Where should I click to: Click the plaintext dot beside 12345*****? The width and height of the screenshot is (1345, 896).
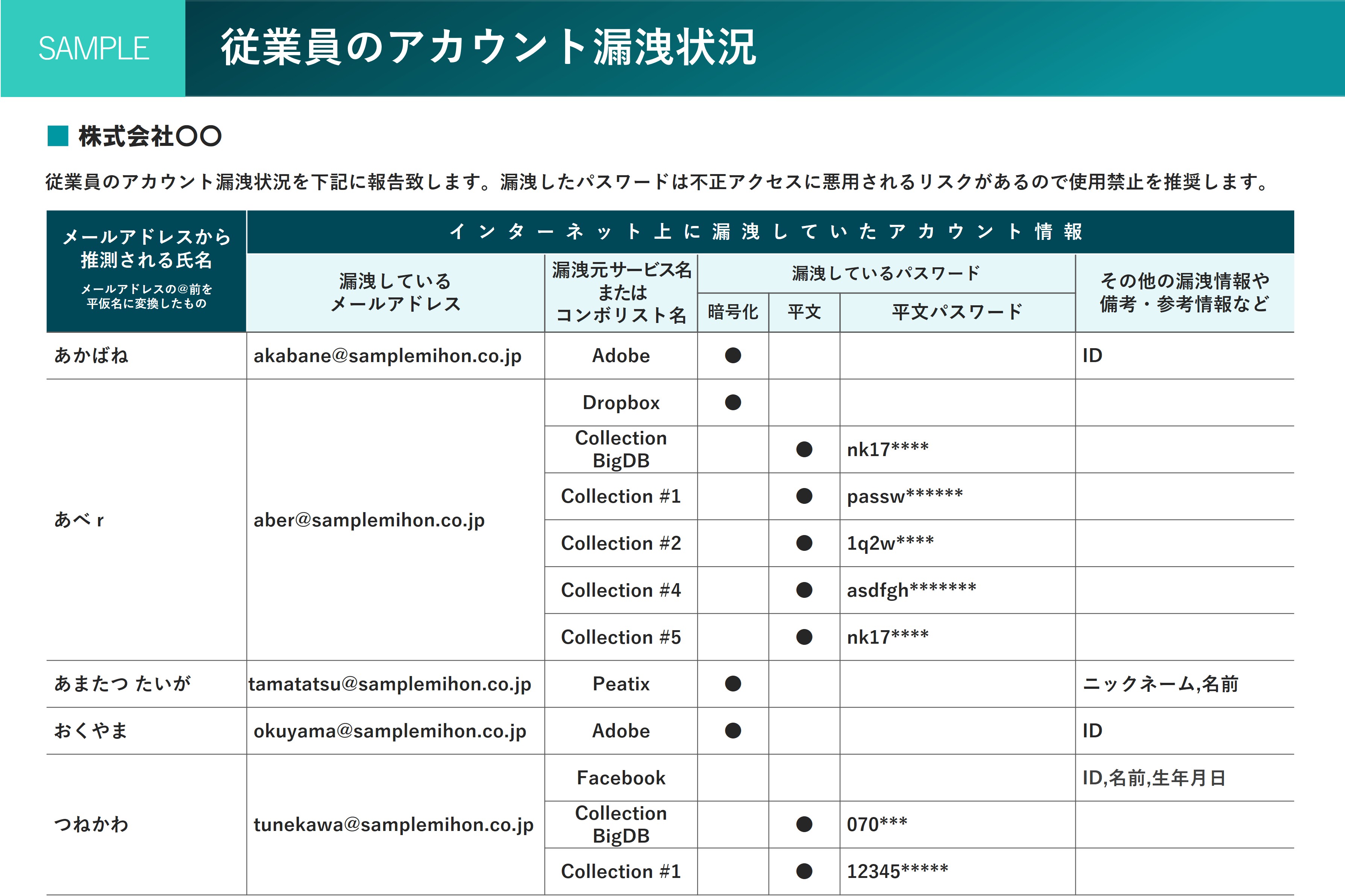click(805, 871)
